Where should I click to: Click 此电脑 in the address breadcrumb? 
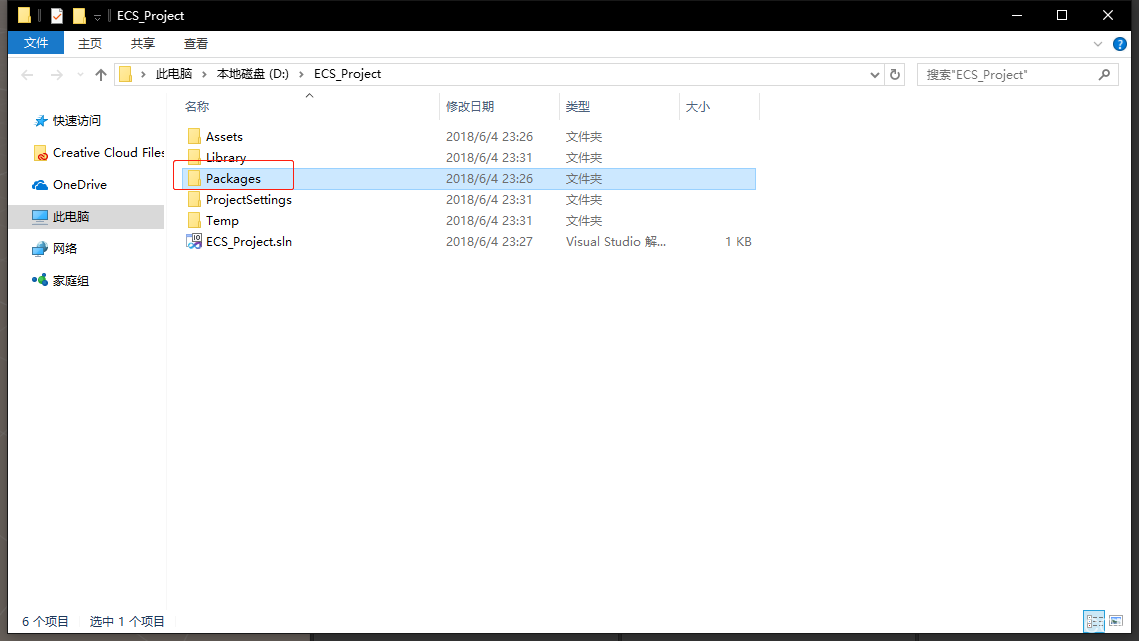point(174,74)
